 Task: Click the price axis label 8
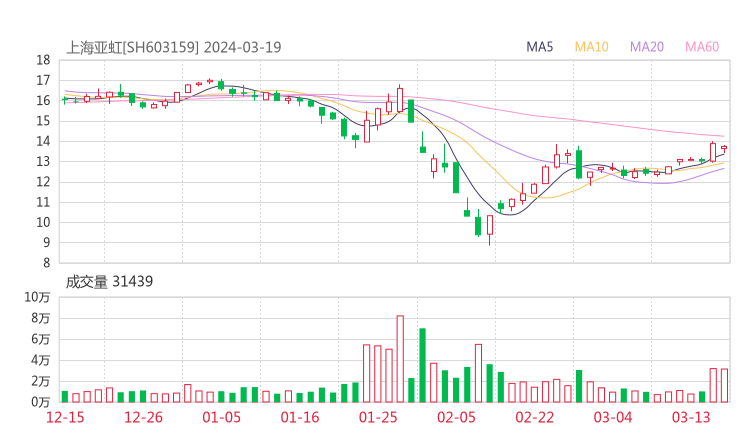46,263
